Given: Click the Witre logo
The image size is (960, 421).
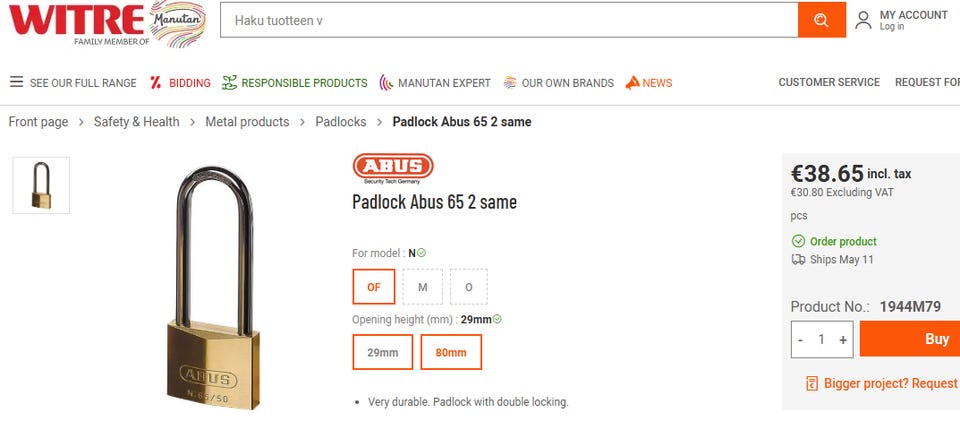Looking at the screenshot, I should click(76, 20).
